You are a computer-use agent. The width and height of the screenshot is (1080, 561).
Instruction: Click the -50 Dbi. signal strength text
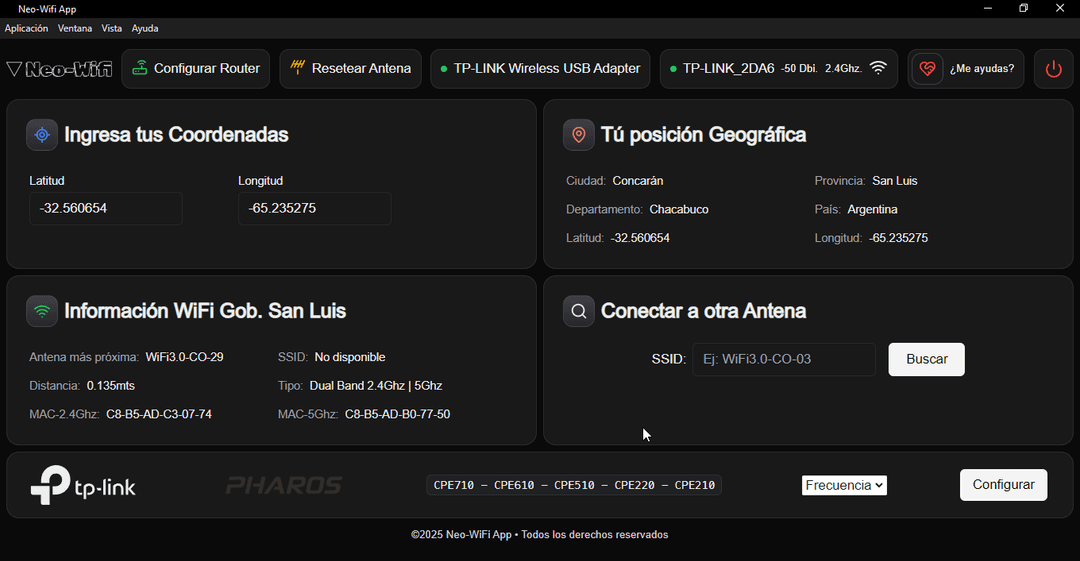click(799, 69)
